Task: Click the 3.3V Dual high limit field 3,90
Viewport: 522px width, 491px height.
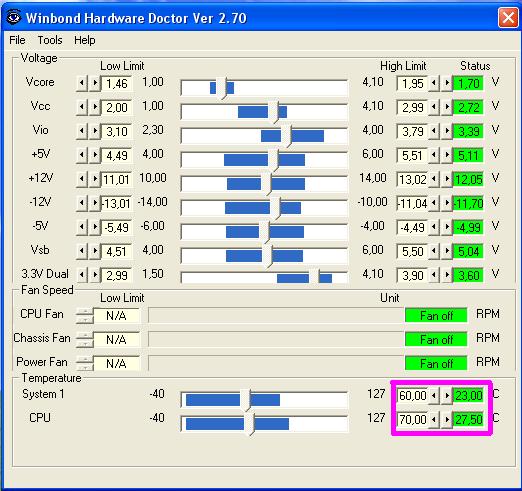Action: [412, 275]
